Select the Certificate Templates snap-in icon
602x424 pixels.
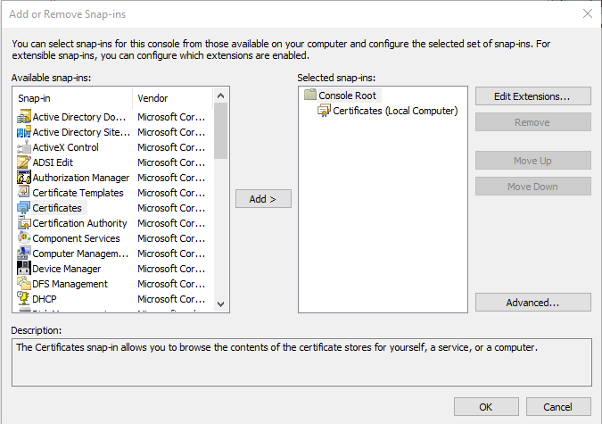pyautogui.click(x=24, y=192)
